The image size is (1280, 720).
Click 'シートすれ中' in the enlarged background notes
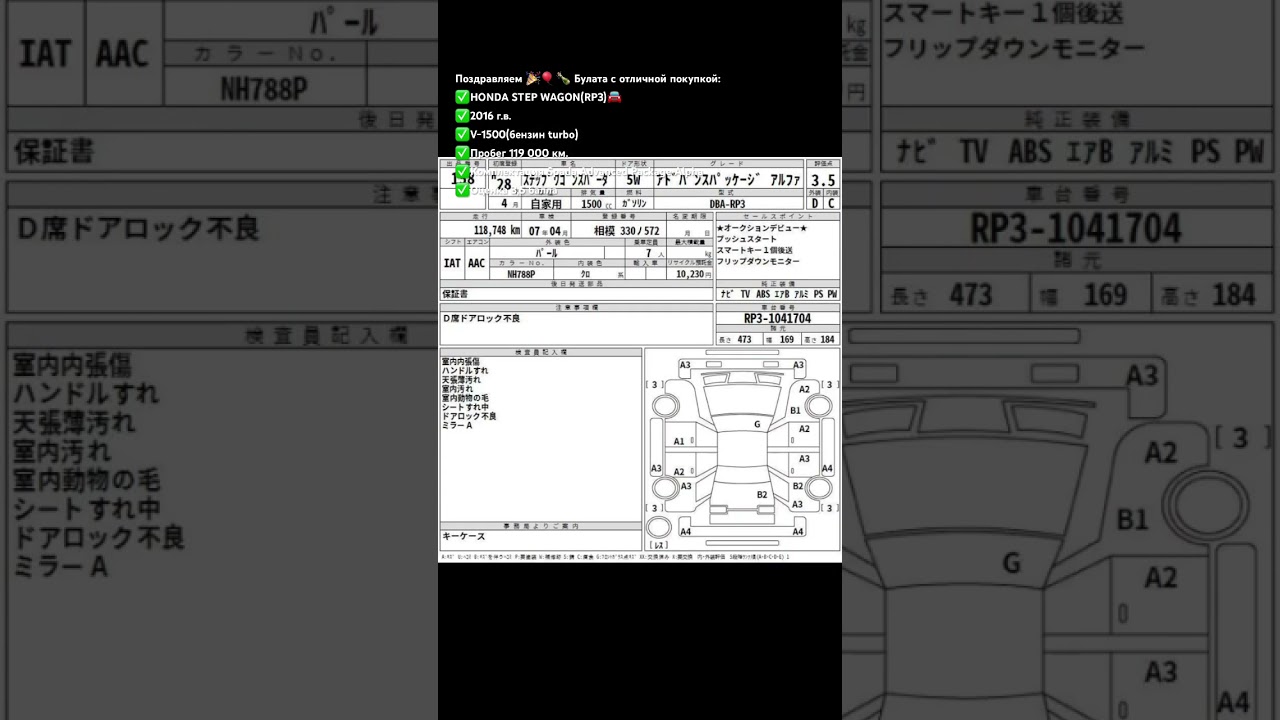(86, 509)
